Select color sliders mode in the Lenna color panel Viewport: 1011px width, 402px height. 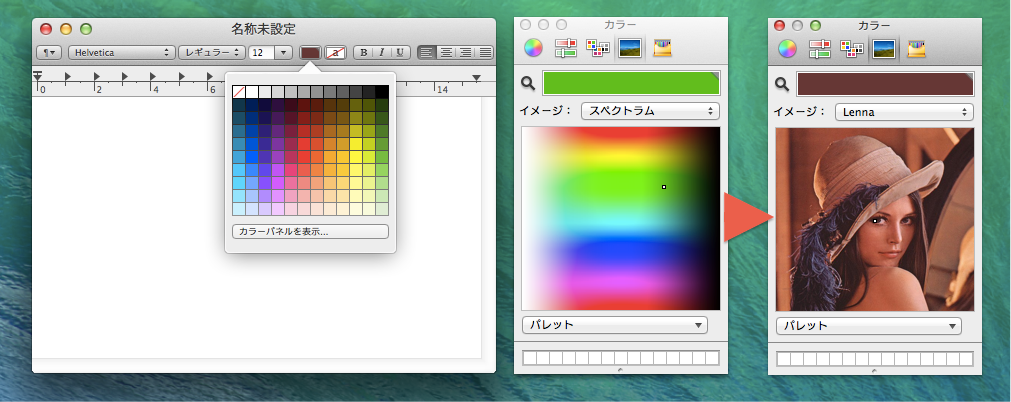tap(819, 49)
